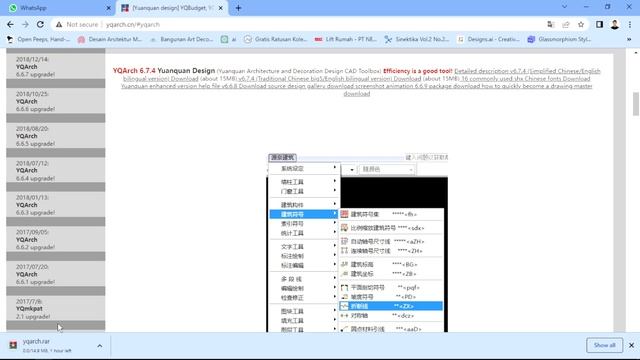Open the Sinektika Vol.2 bookmark
640x360 pixels.
pos(417,39)
